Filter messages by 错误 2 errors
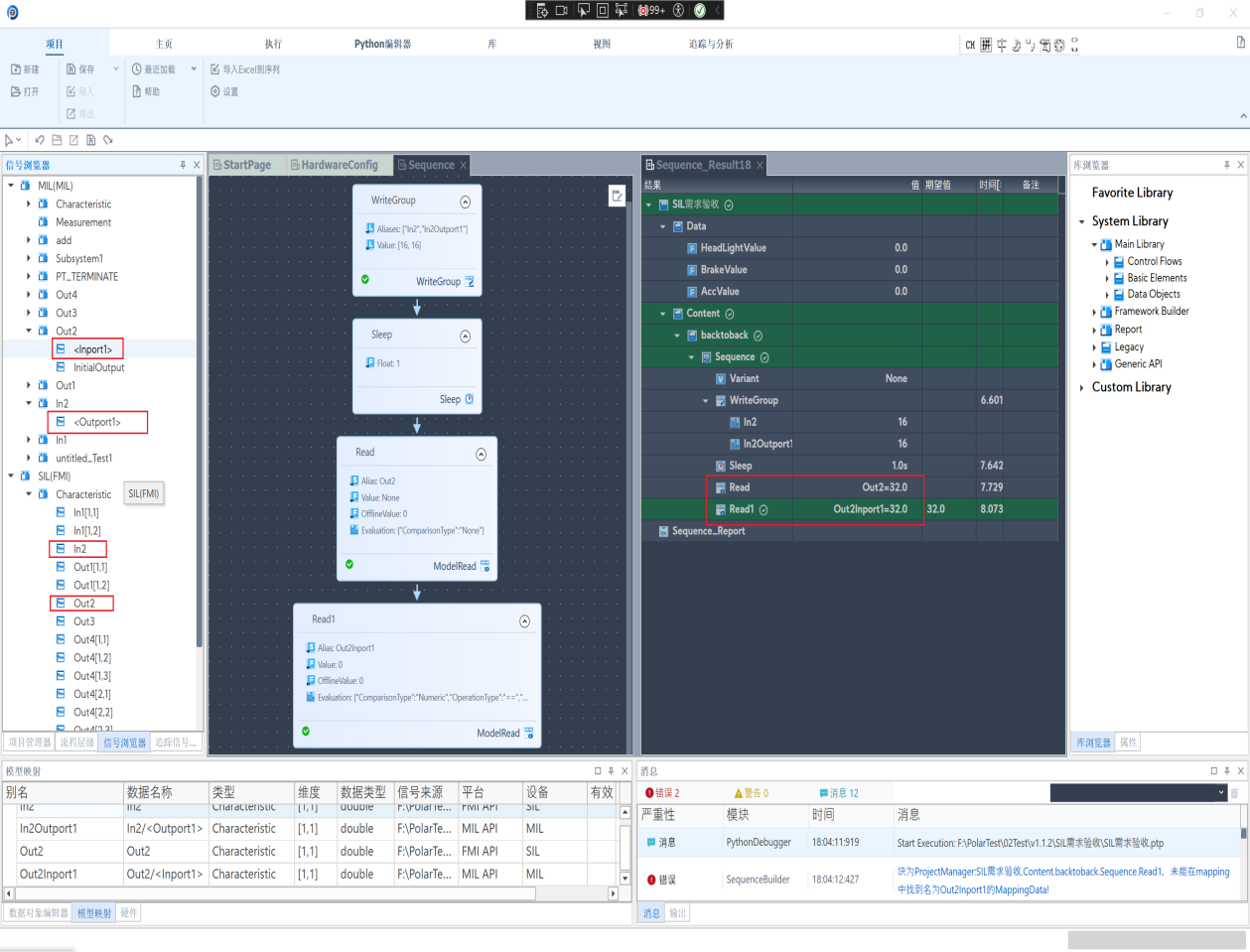 point(662,793)
